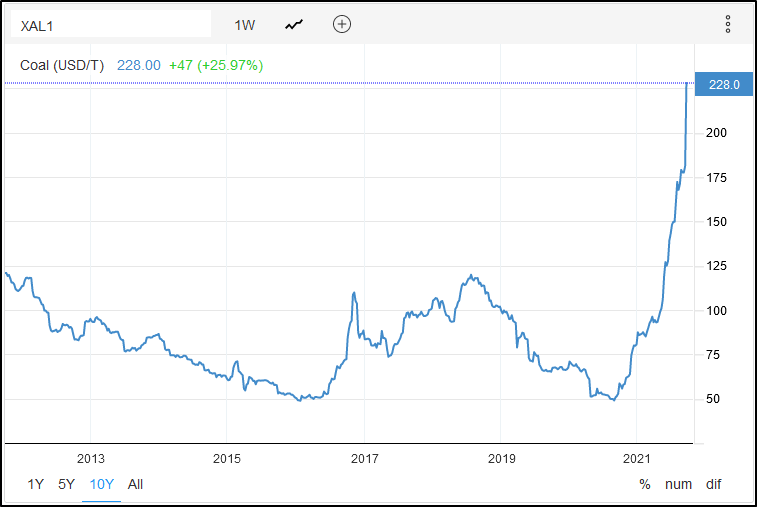This screenshot has height=507, width=757.
Task: Add a comparison with the plus icon
Action: [342, 24]
